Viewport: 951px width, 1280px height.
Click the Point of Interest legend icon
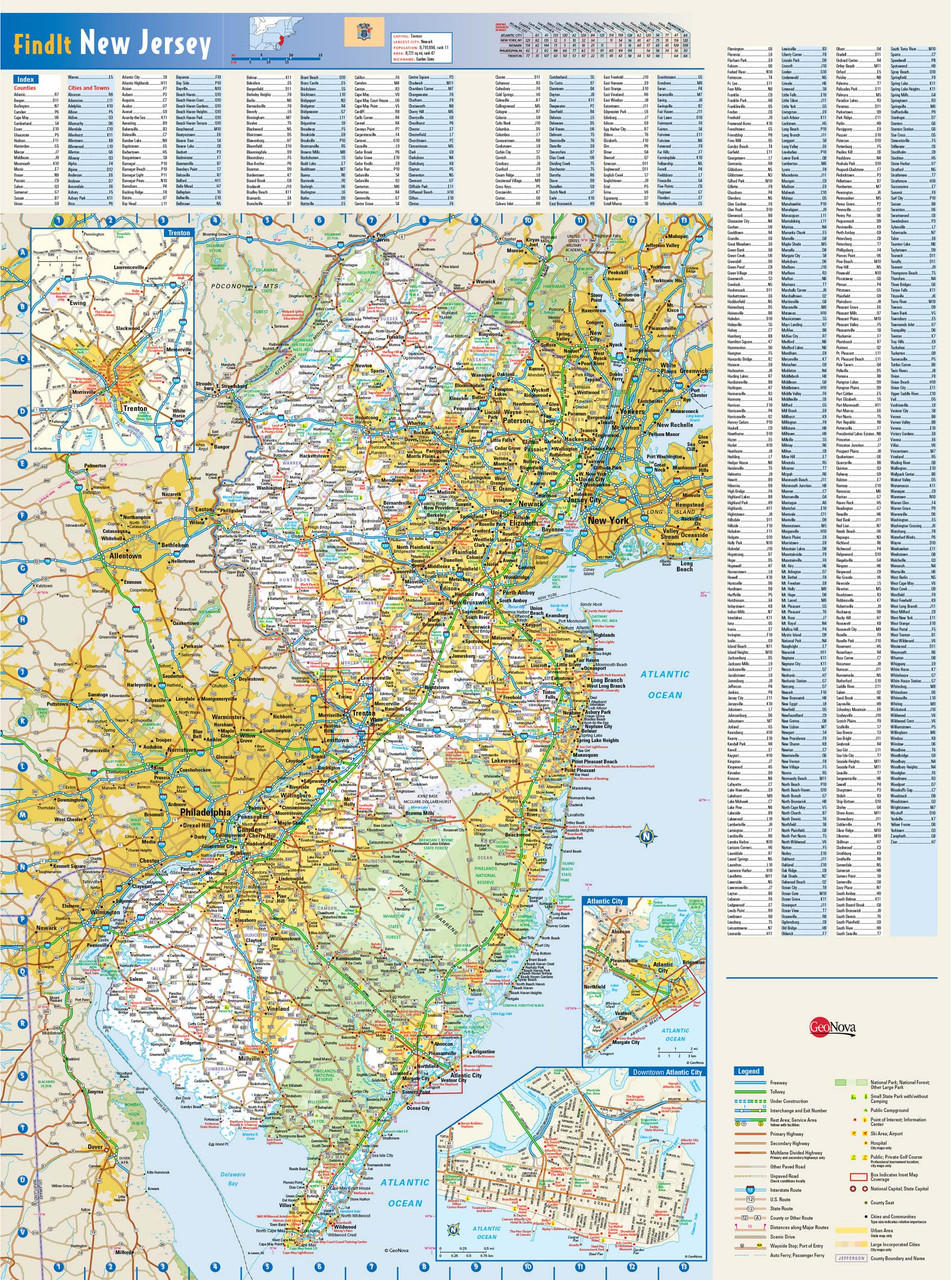pos(854,1120)
